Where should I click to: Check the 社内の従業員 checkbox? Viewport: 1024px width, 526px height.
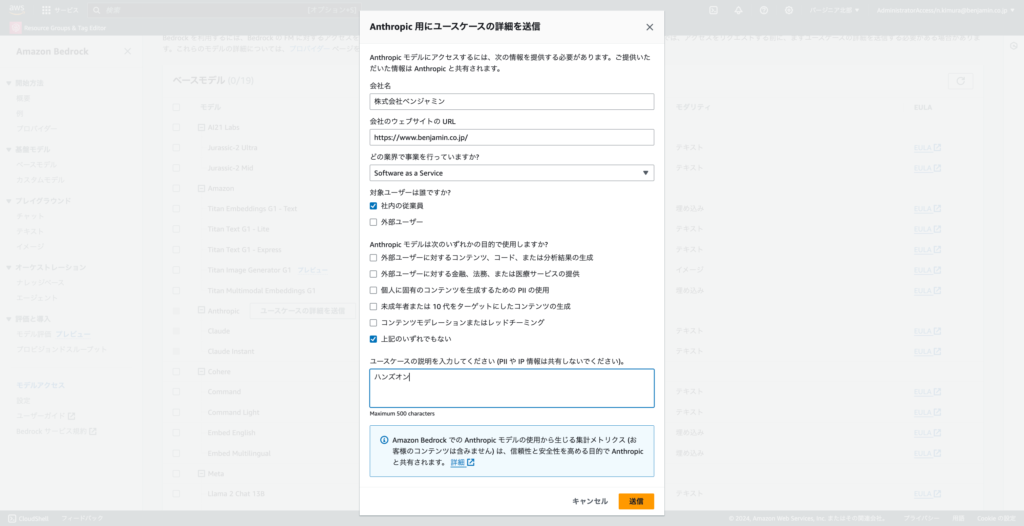[373, 206]
